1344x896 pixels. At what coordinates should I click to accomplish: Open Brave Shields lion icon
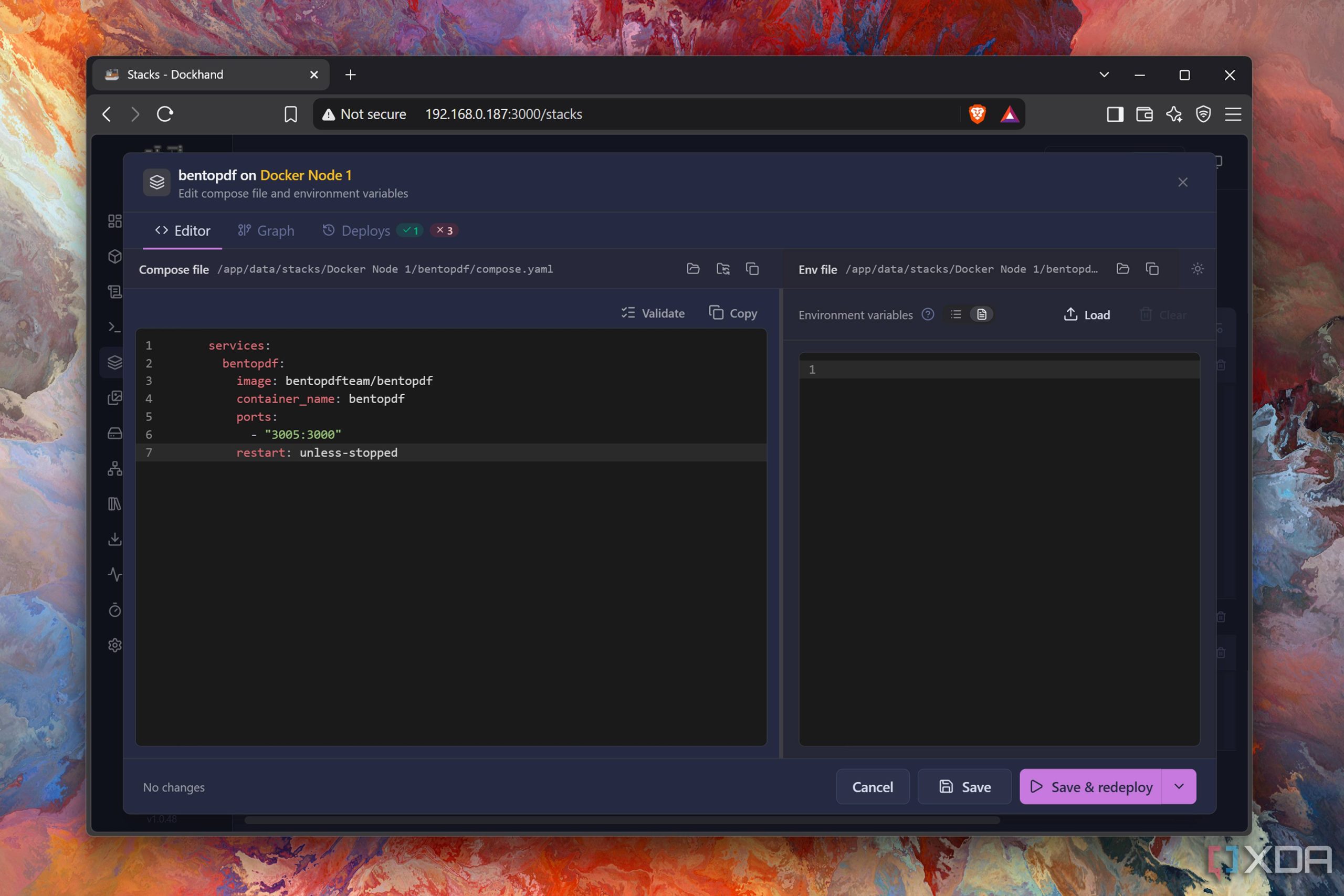[977, 114]
